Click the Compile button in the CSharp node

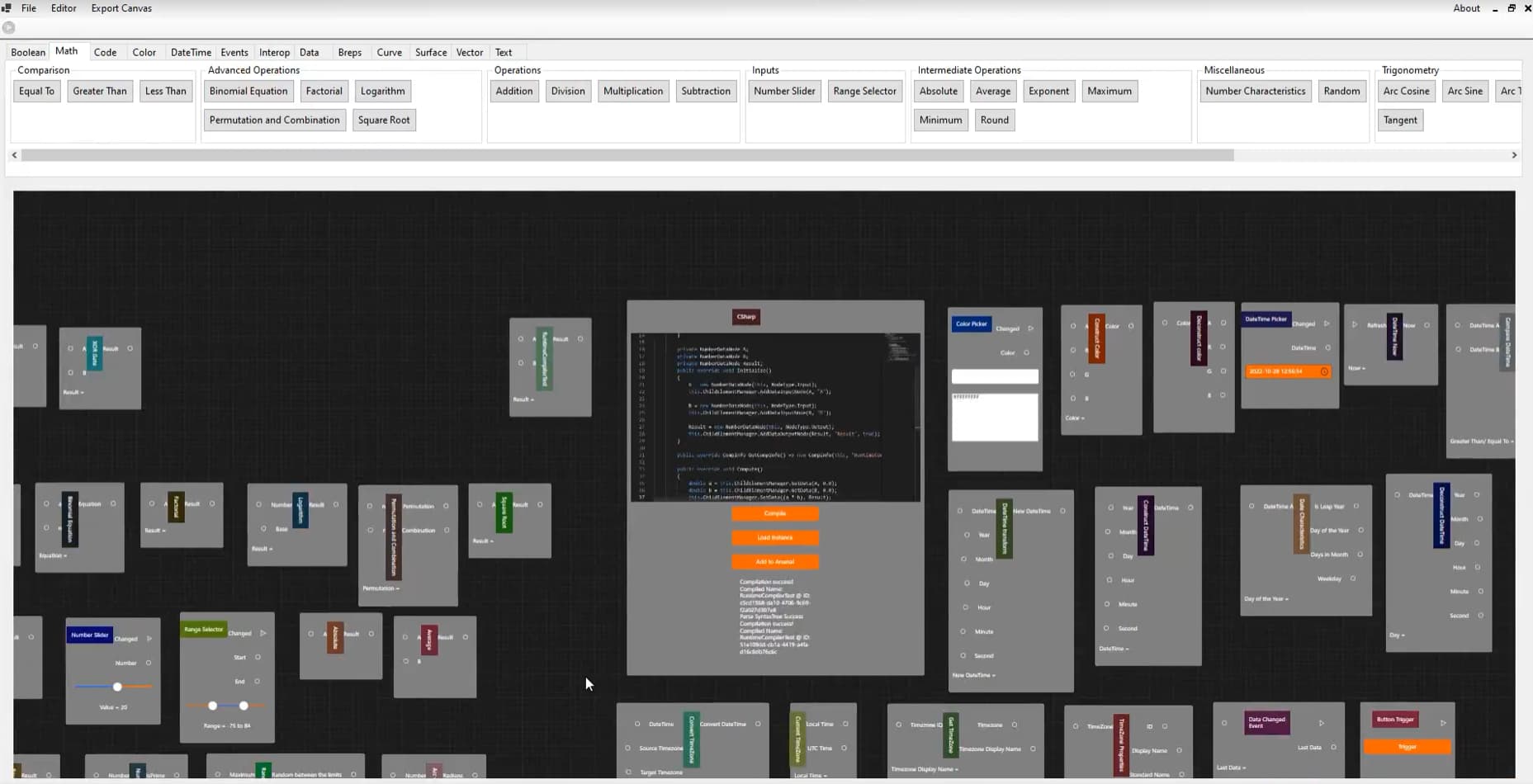tap(775, 513)
